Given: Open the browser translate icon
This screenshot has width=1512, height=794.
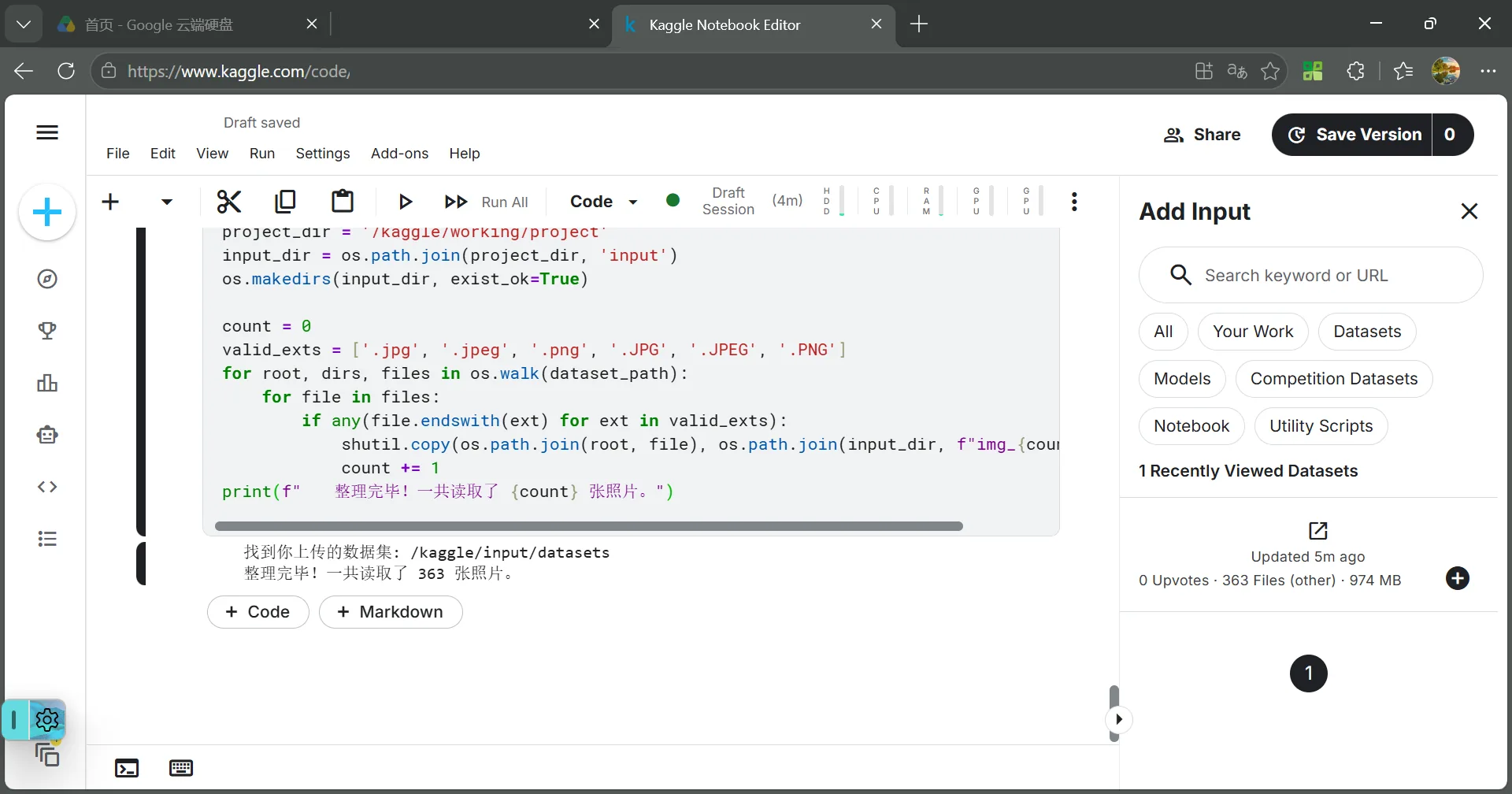Looking at the screenshot, I should coord(1237,72).
